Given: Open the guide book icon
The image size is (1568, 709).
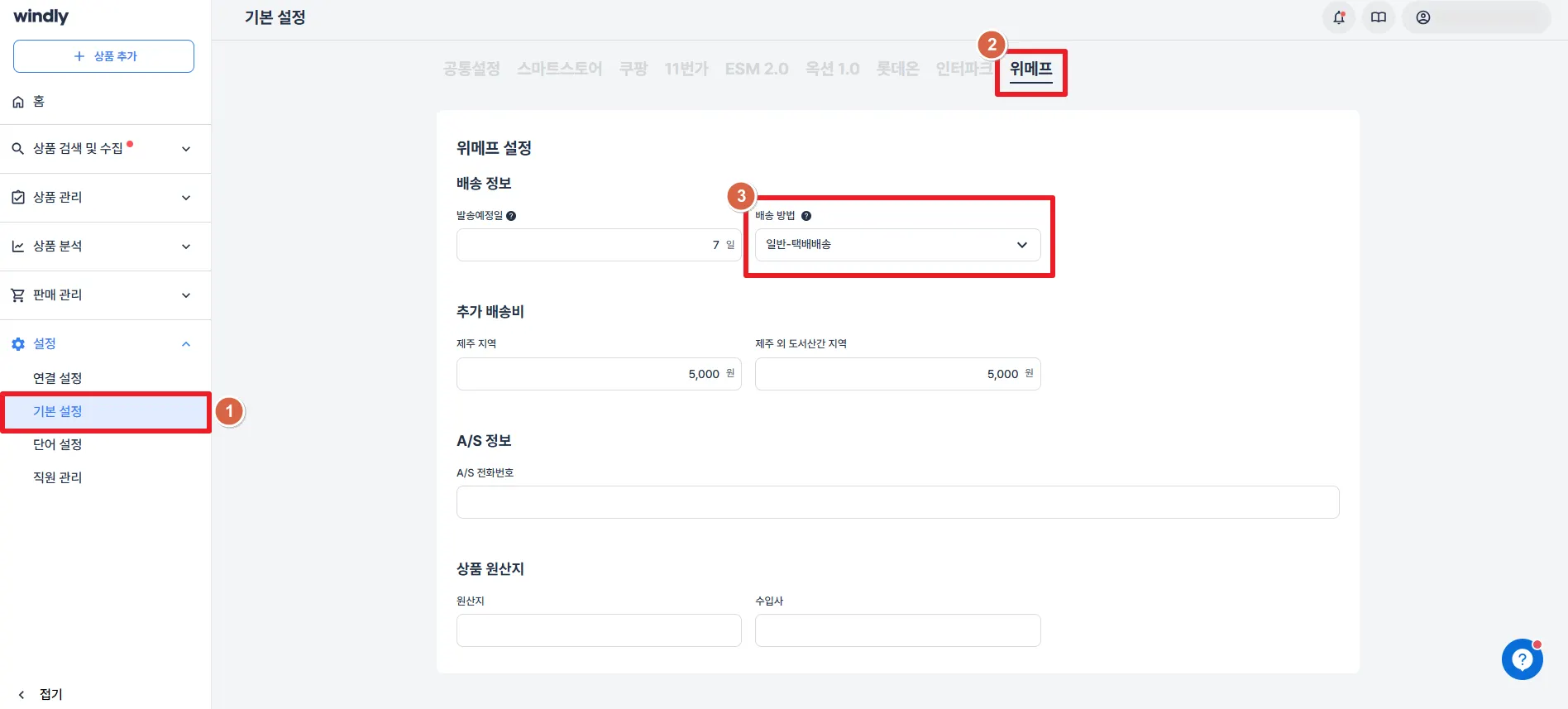Looking at the screenshot, I should tap(1379, 17).
